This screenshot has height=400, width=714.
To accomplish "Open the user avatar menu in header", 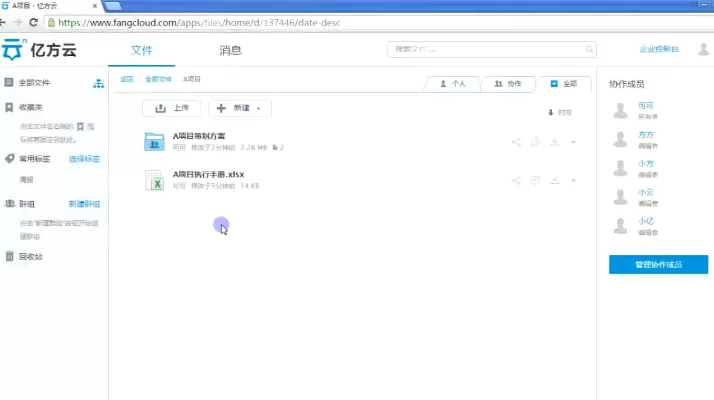I will [704, 49].
